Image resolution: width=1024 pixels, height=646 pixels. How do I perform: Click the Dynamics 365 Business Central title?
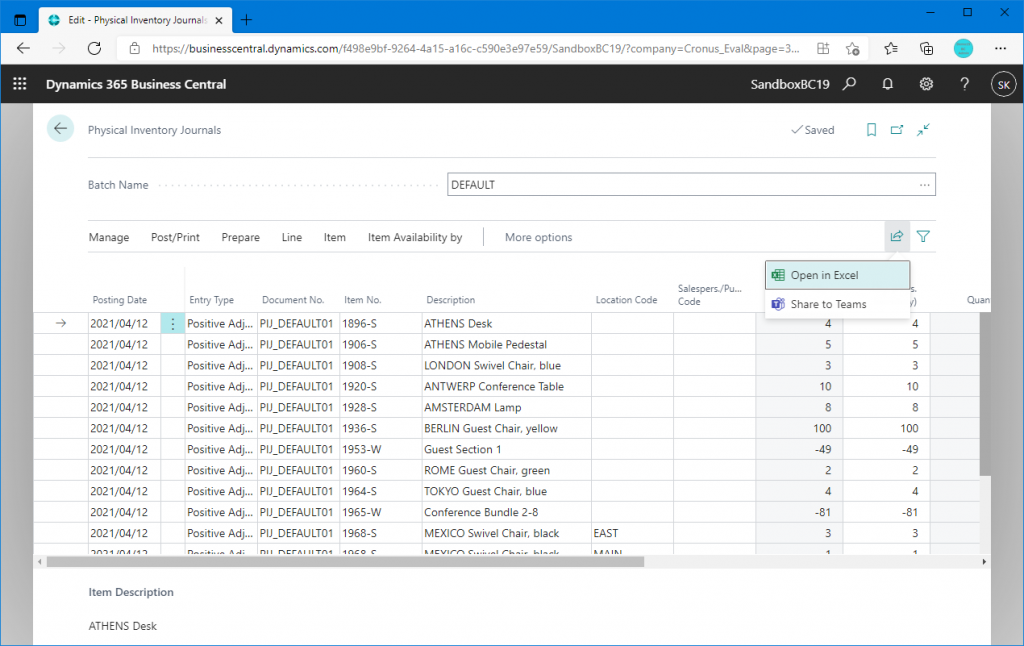click(x=136, y=84)
